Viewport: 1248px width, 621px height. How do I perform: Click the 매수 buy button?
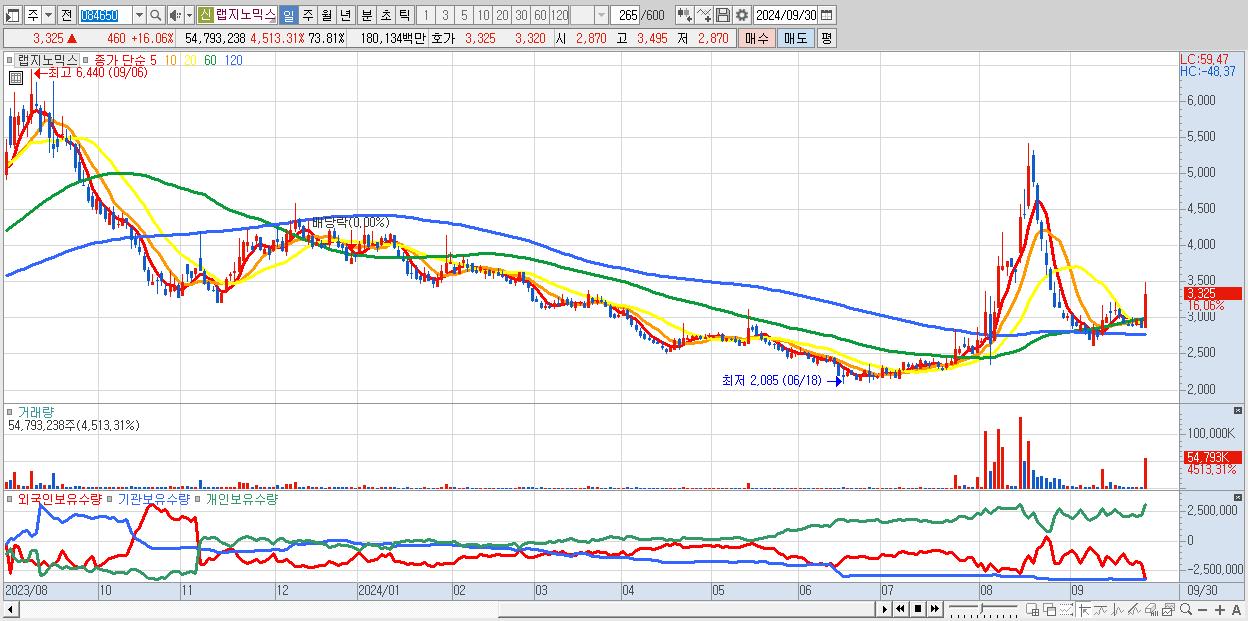coord(757,38)
